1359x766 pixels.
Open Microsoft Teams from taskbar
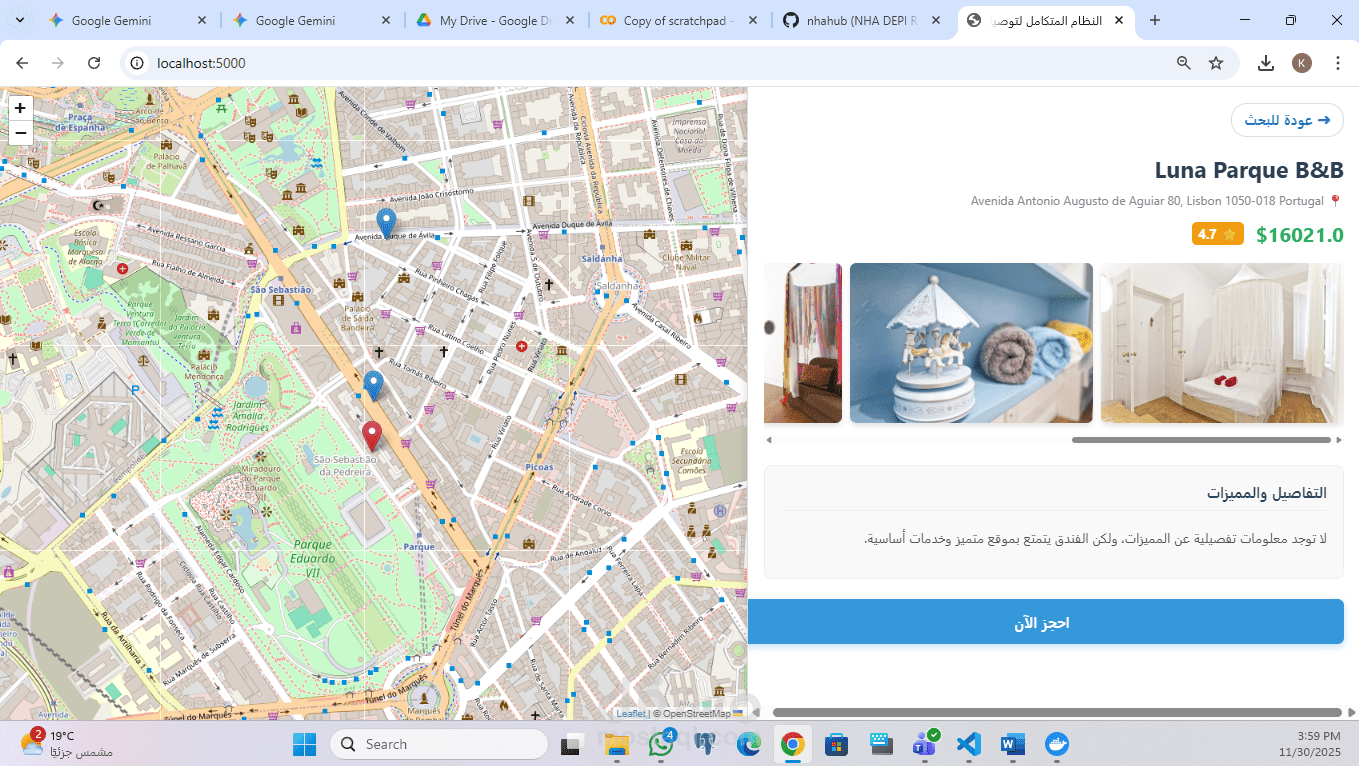tap(924, 744)
